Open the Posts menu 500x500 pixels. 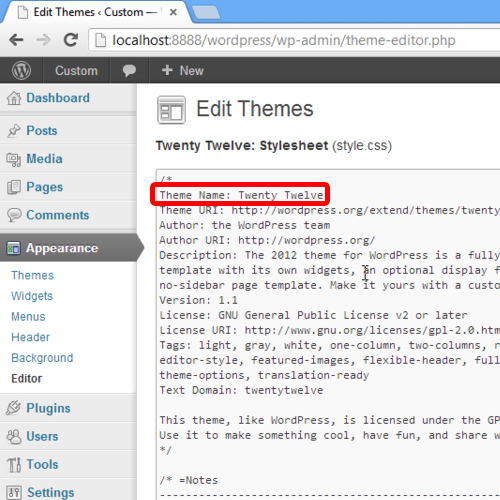click(42, 131)
